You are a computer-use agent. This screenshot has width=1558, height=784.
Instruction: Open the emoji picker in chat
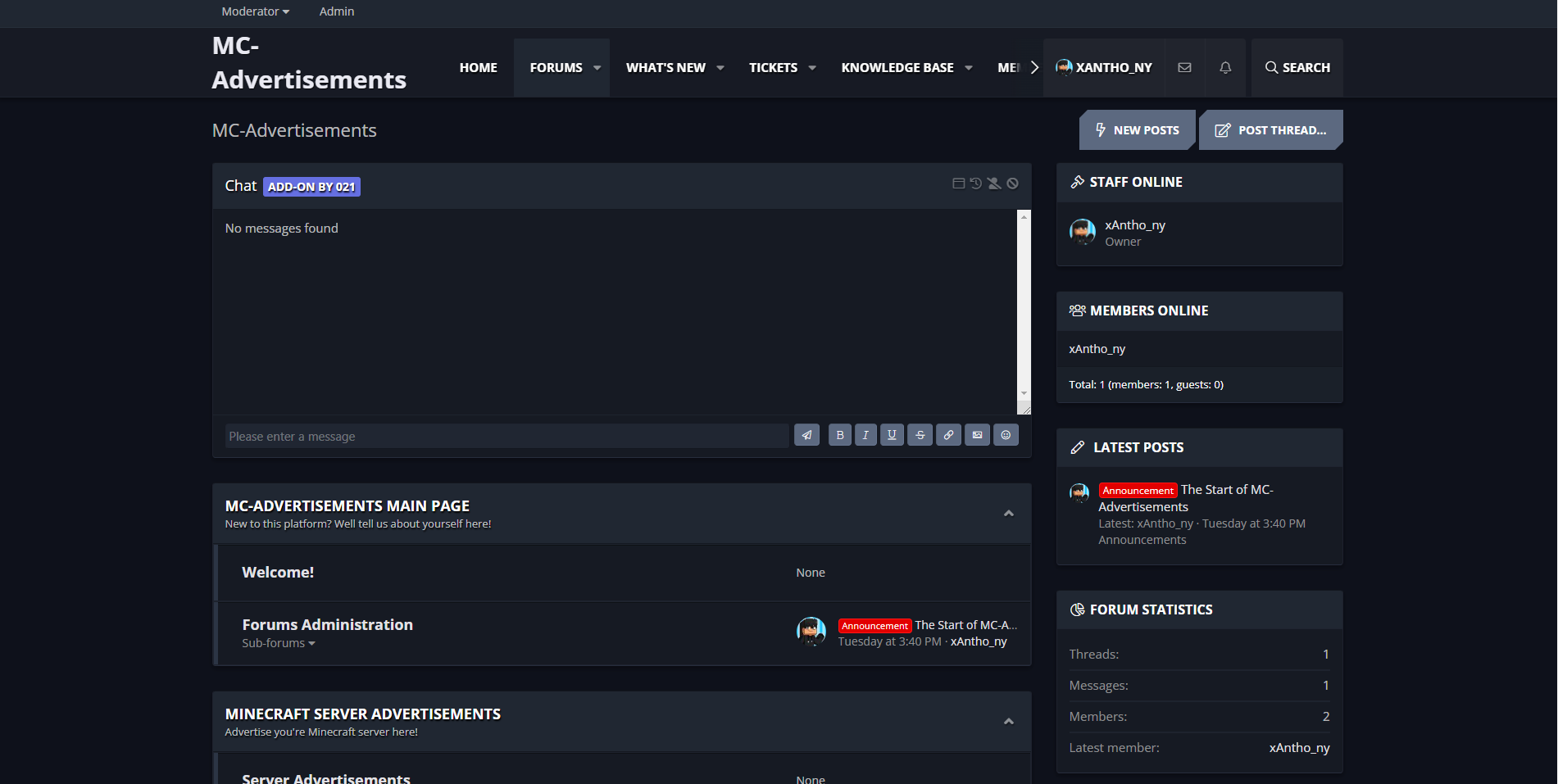coord(1006,435)
